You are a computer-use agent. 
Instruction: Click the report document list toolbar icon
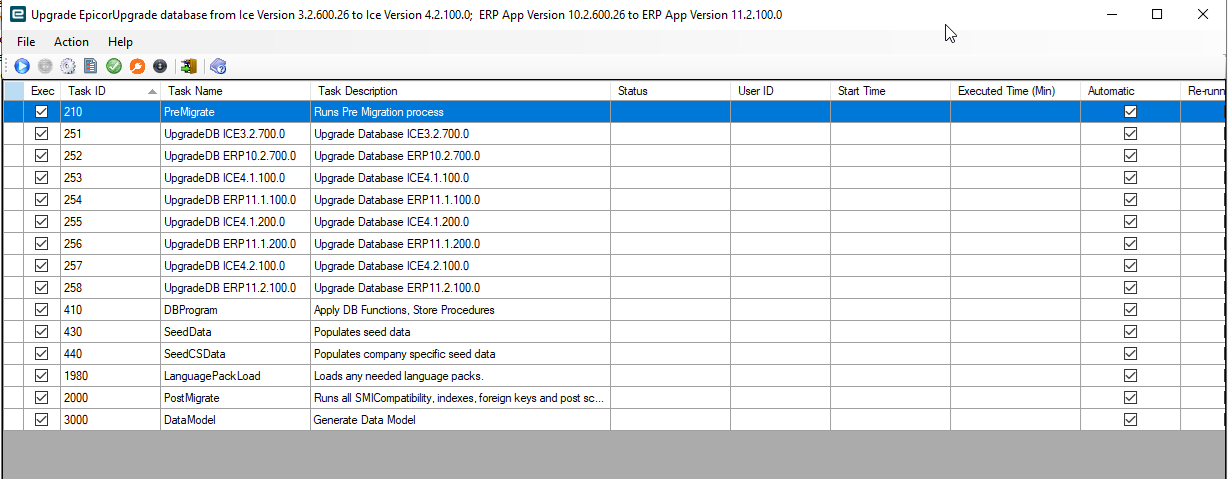coord(91,66)
